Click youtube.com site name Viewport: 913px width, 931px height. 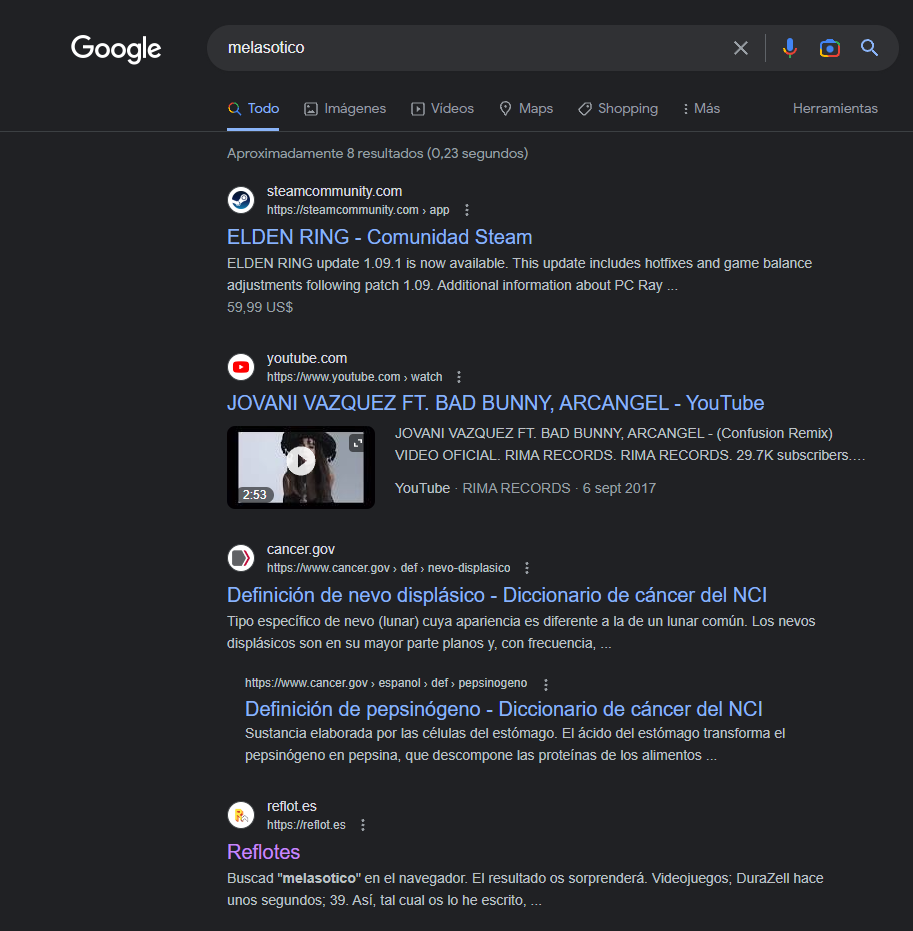pyautogui.click(x=307, y=359)
